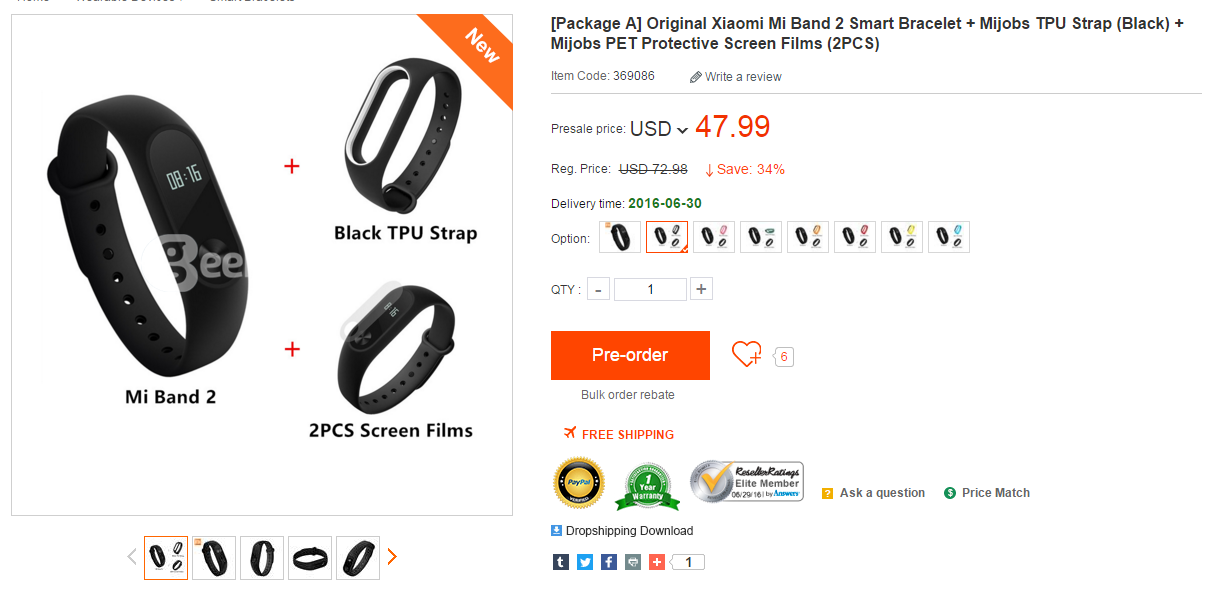Click the print icon
Screen dimensions: 1225x591
pyautogui.click(x=633, y=562)
